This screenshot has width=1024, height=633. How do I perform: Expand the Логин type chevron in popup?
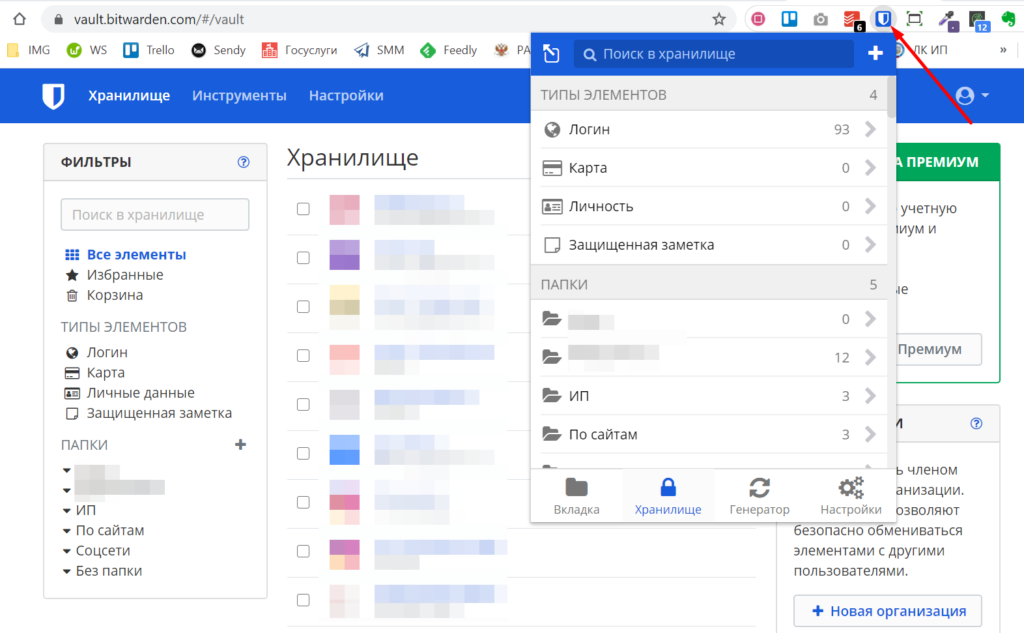click(870, 129)
